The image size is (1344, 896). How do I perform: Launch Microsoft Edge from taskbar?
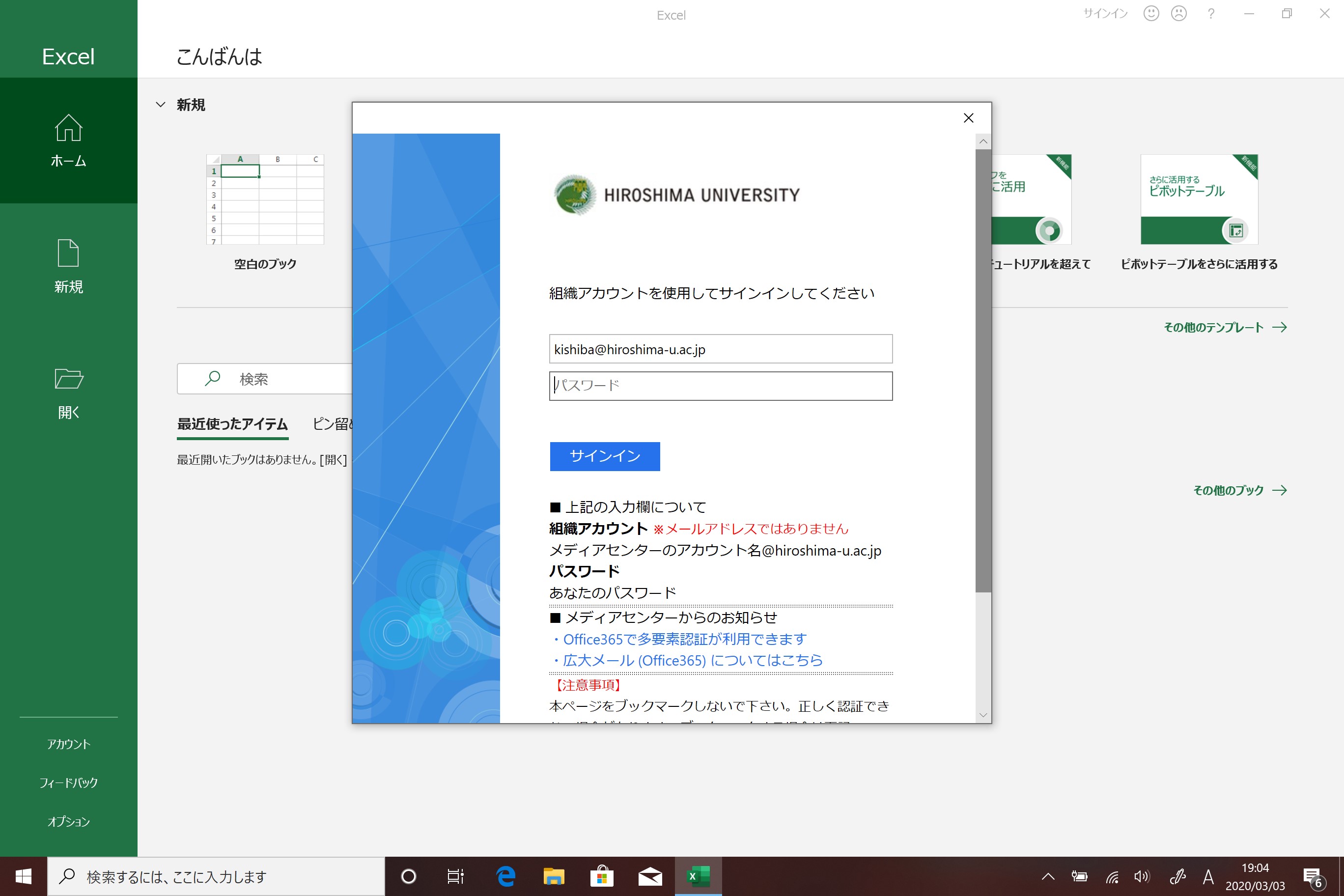(505, 876)
